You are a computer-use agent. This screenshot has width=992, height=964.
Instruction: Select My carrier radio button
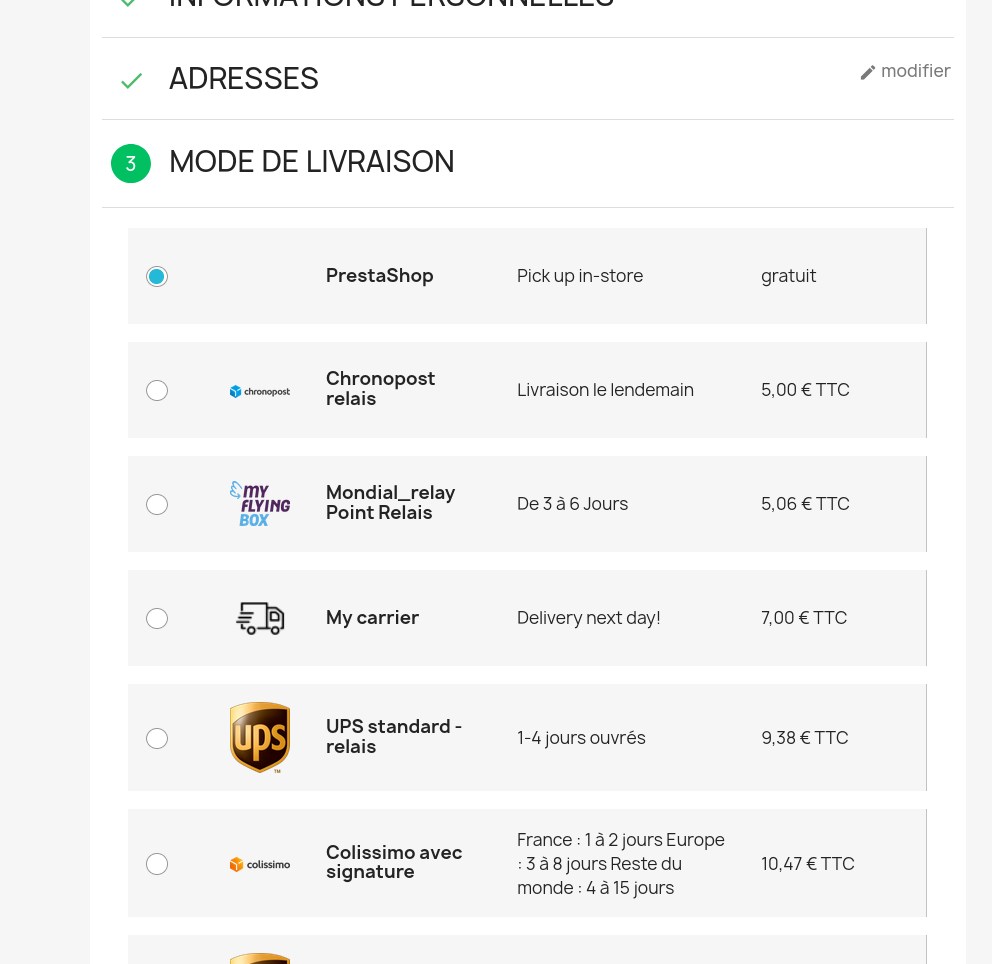click(157, 618)
